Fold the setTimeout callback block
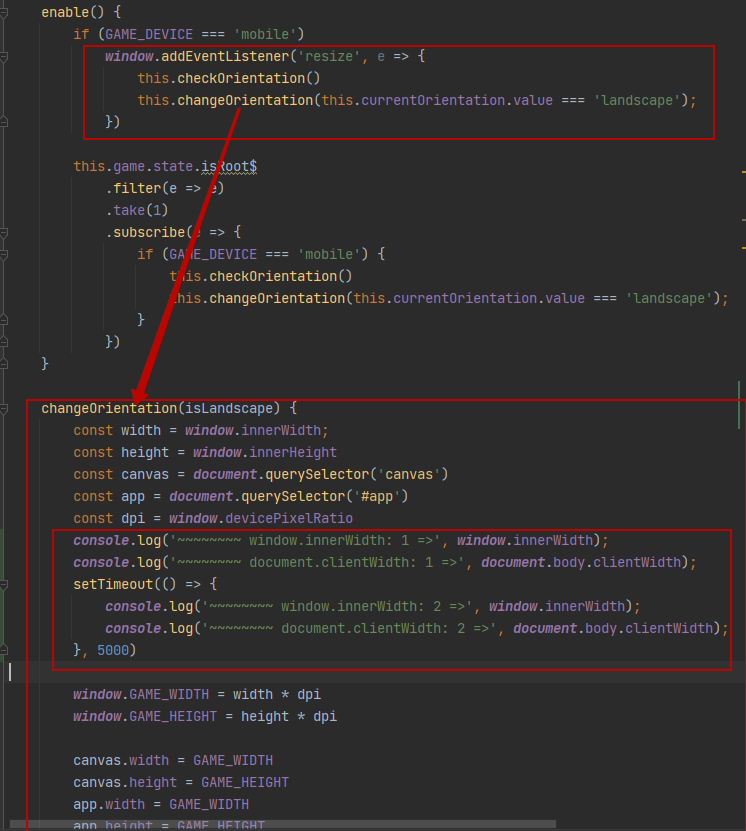Screen dimensions: 746x831 [x=3, y=584]
